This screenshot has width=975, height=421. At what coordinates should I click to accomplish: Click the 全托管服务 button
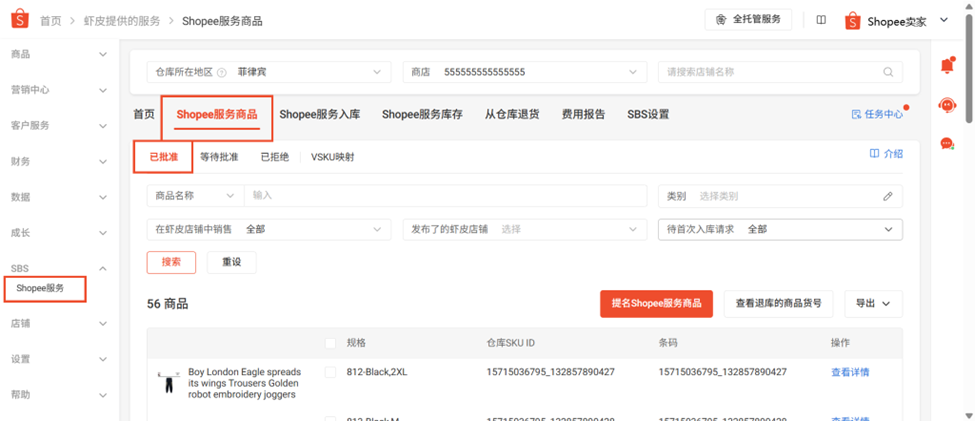tap(748, 19)
